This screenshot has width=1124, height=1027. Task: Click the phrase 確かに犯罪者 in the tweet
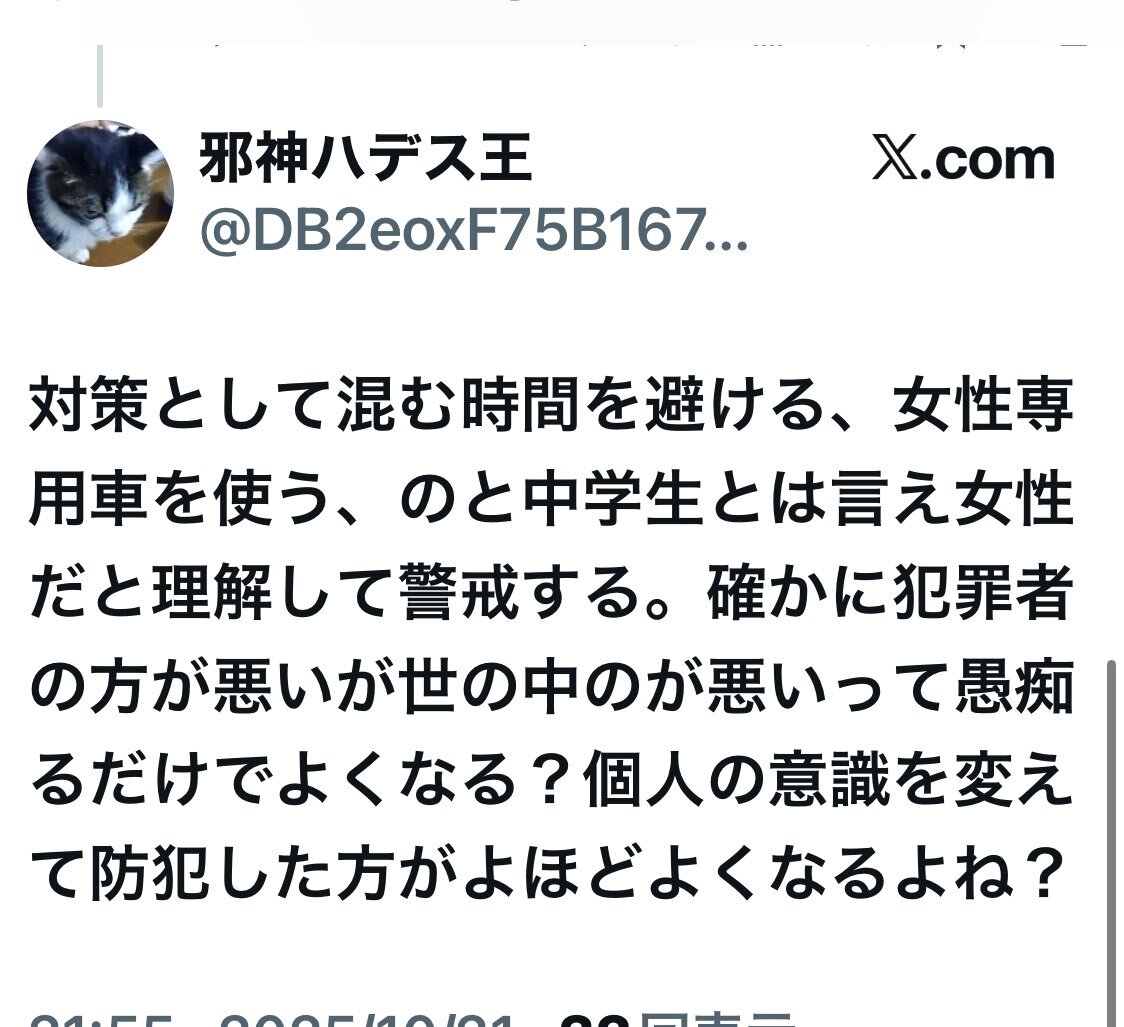890,593
